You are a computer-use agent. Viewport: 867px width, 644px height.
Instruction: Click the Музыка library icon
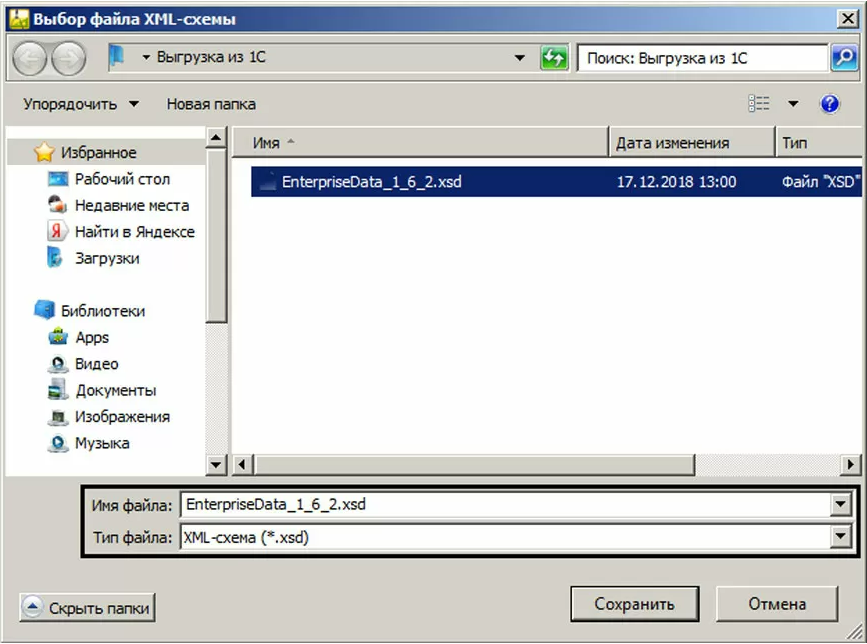coord(58,443)
